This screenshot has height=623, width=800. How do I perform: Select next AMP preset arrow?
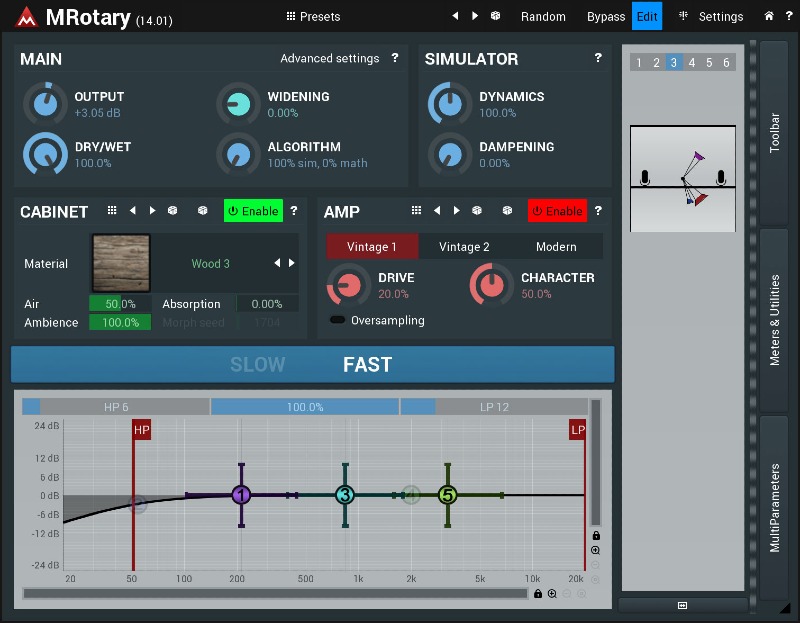(457, 210)
